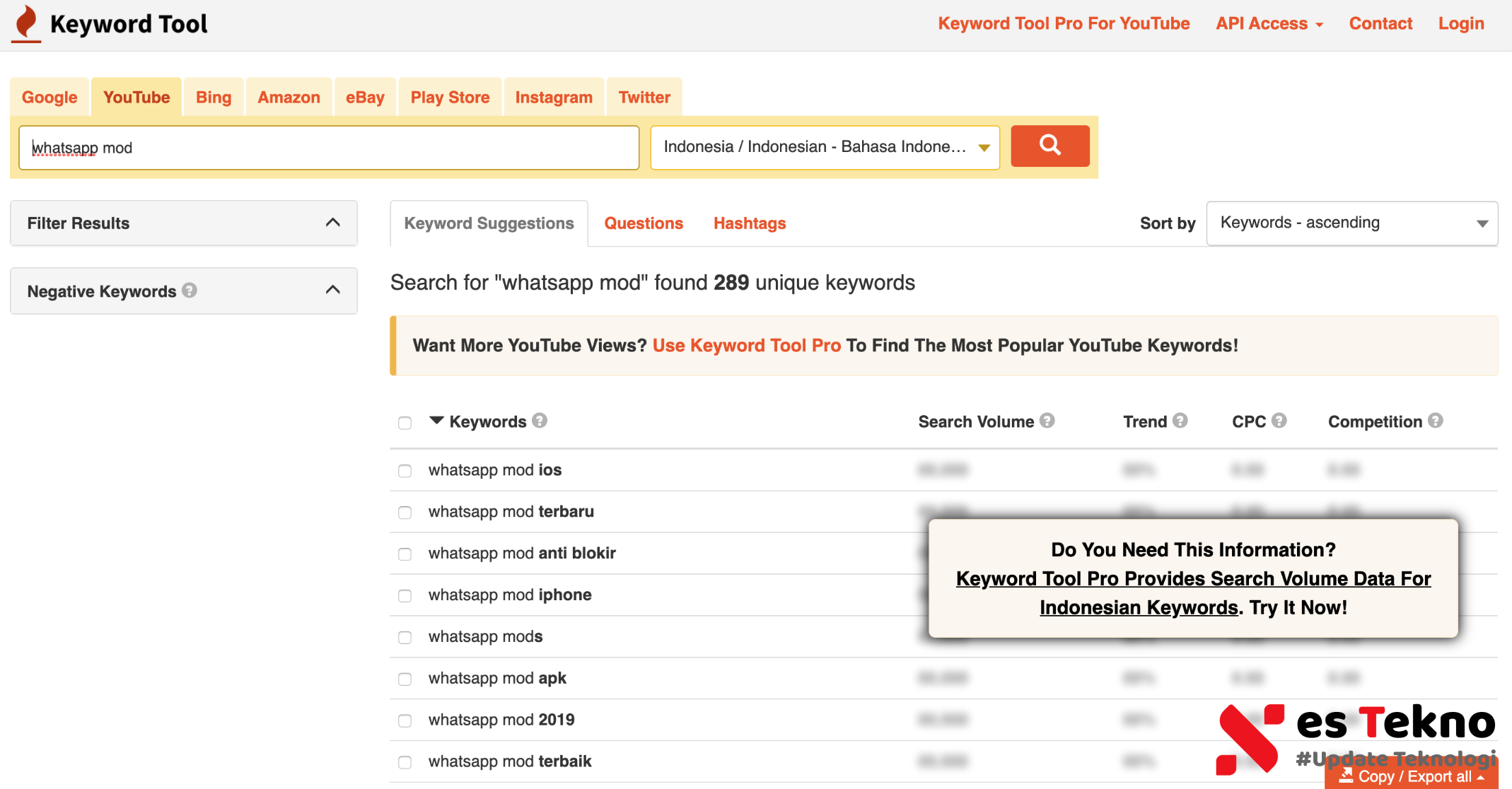
Task: Click help icon beside Search Volume header
Action: point(1047,421)
